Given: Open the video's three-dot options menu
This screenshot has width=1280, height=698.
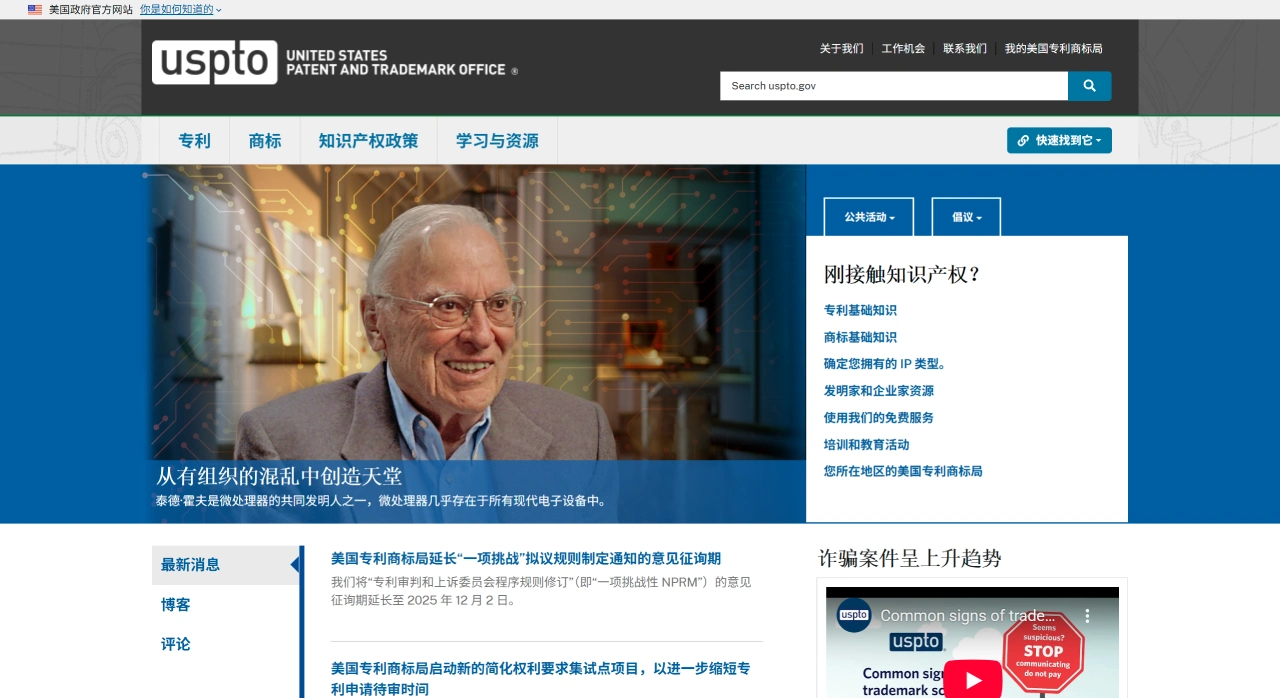Looking at the screenshot, I should pyautogui.click(x=1089, y=616).
